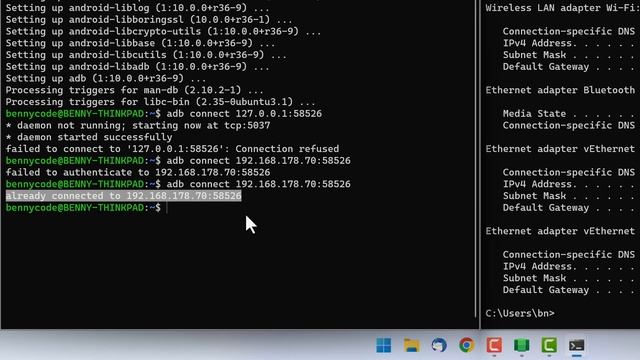Click 'daemon not running; starting now' line

point(138,125)
